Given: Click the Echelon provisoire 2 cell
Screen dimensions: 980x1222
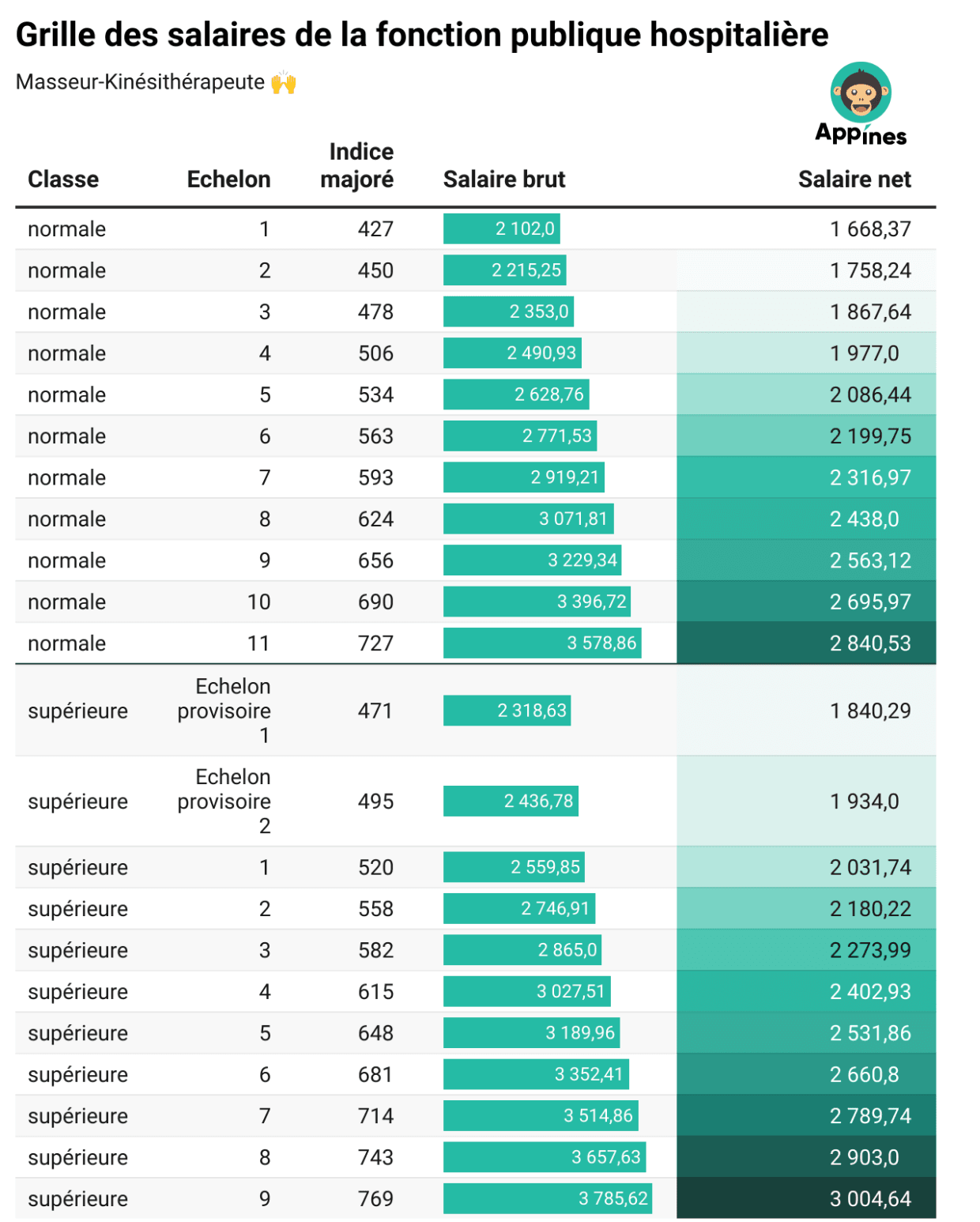Looking at the screenshot, I should pos(224,801).
